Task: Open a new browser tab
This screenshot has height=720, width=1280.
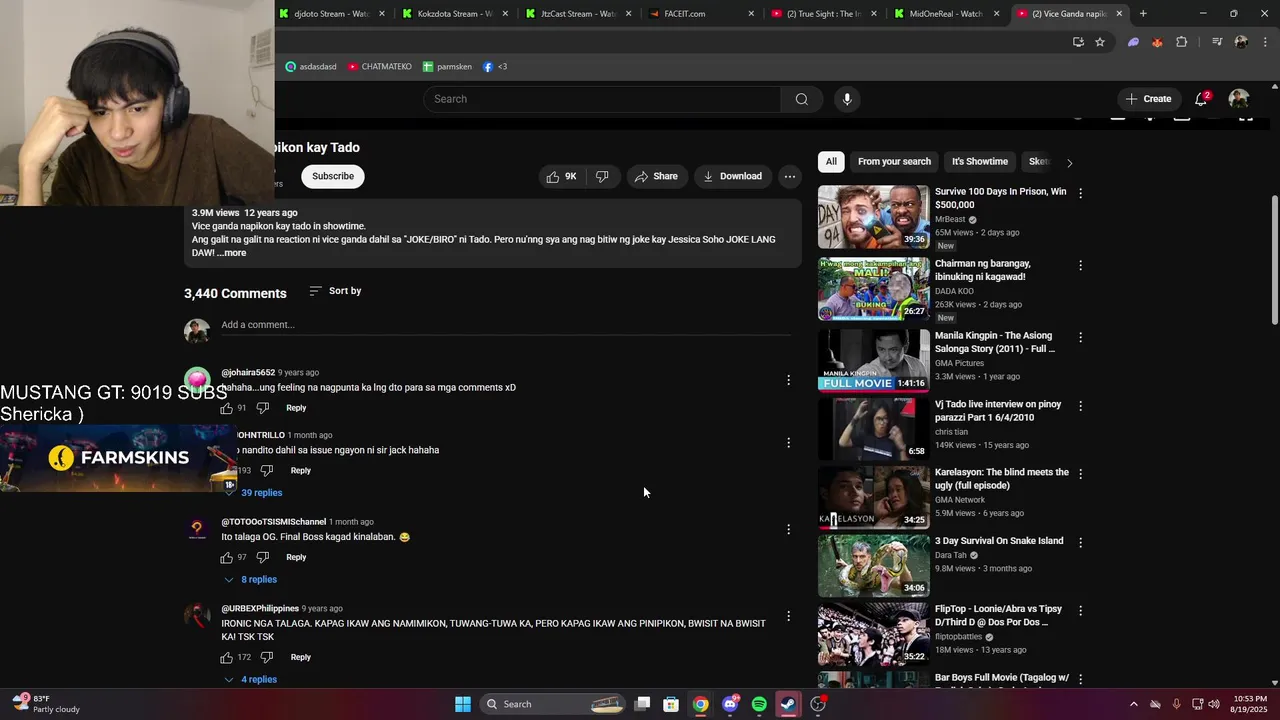Action: (1143, 13)
